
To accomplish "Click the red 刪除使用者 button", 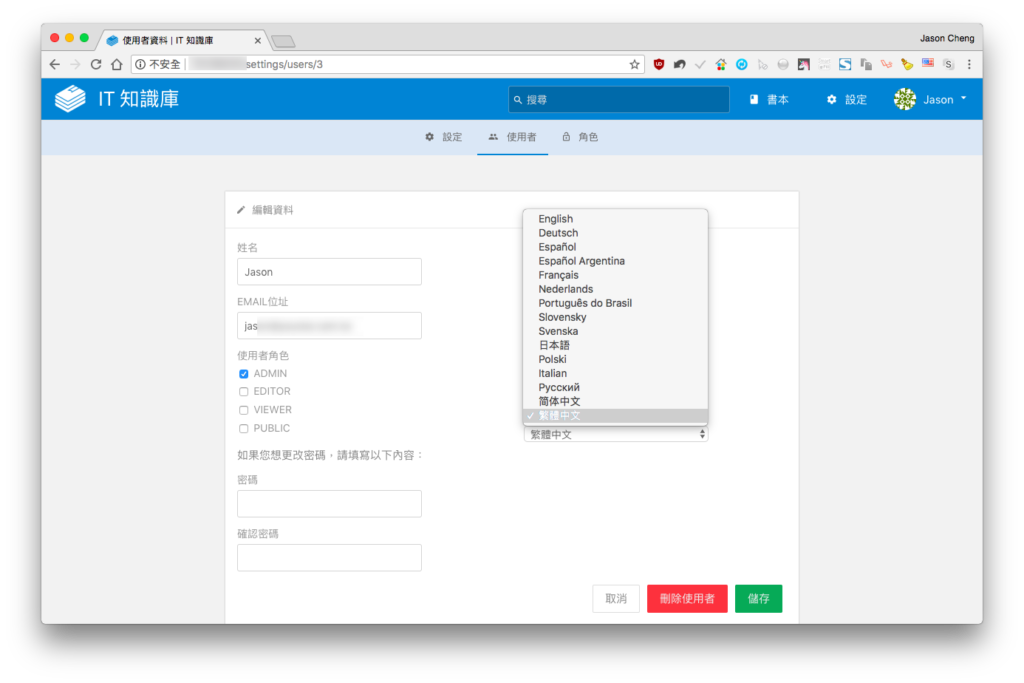I will point(687,598).
